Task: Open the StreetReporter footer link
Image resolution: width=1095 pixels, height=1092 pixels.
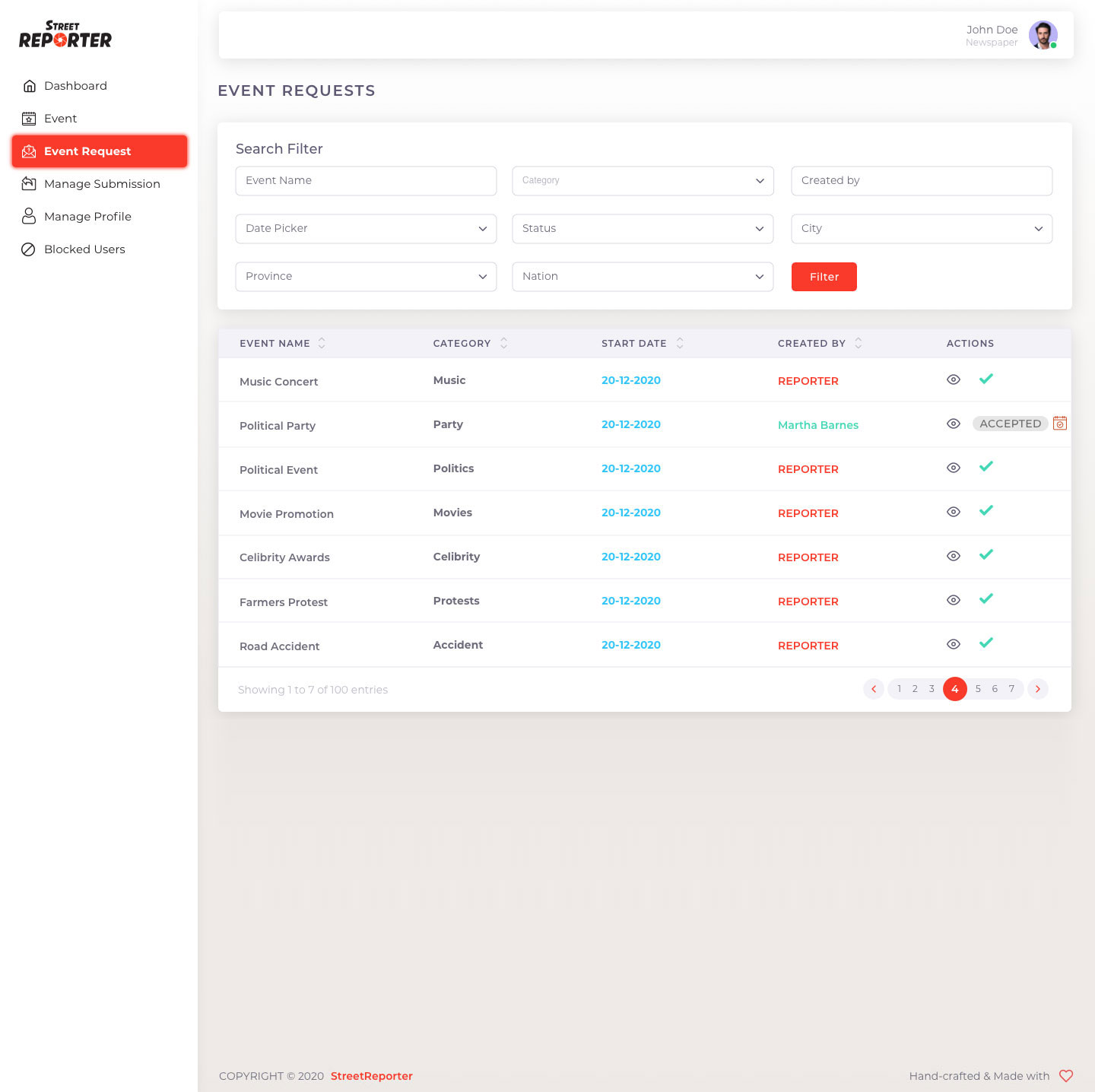Action: [x=372, y=1076]
